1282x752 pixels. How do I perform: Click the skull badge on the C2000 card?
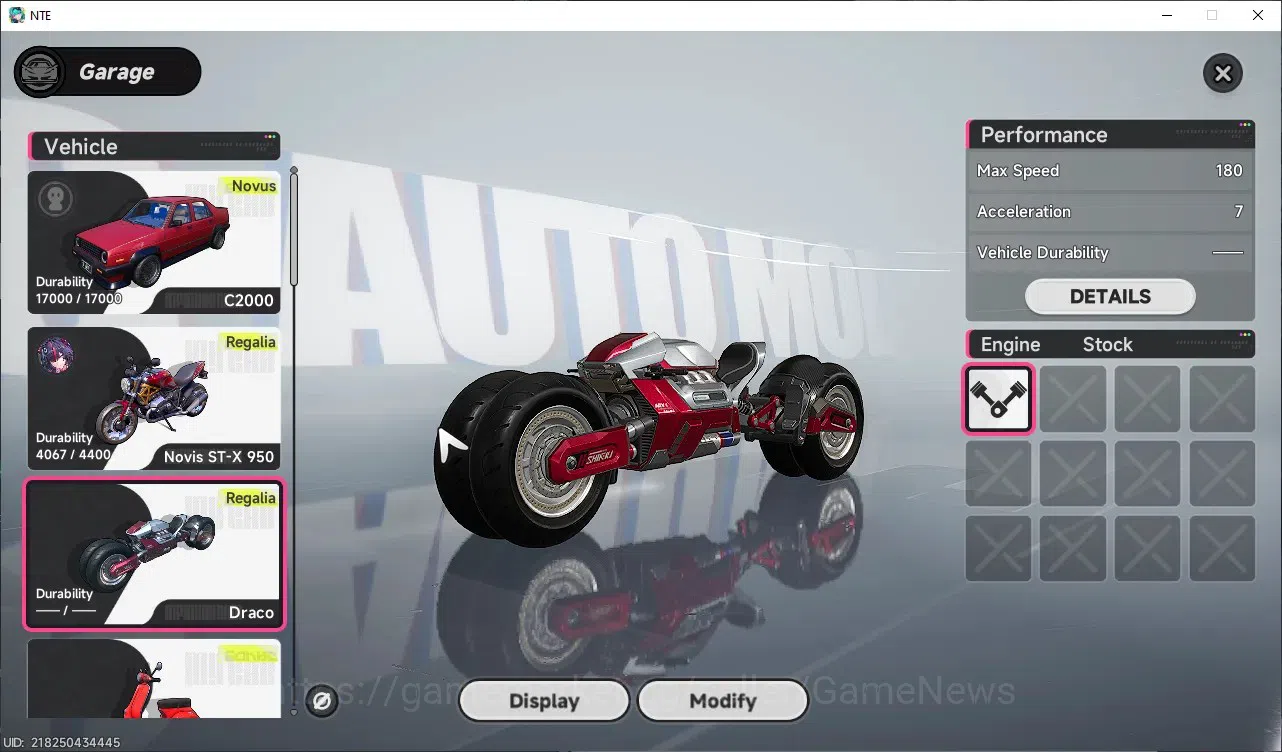click(x=56, y=199)
